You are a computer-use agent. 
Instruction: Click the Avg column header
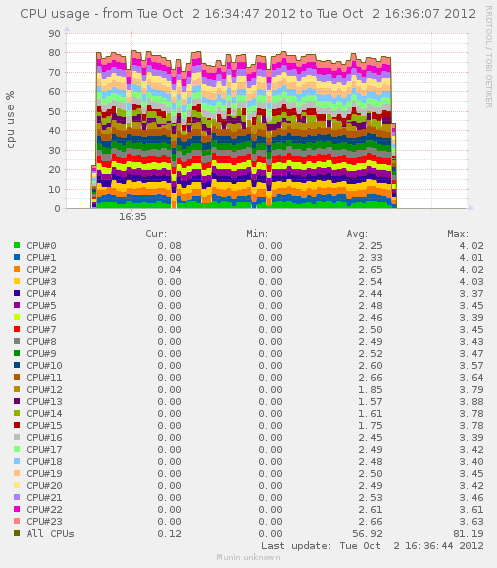[x=357, y=234]
